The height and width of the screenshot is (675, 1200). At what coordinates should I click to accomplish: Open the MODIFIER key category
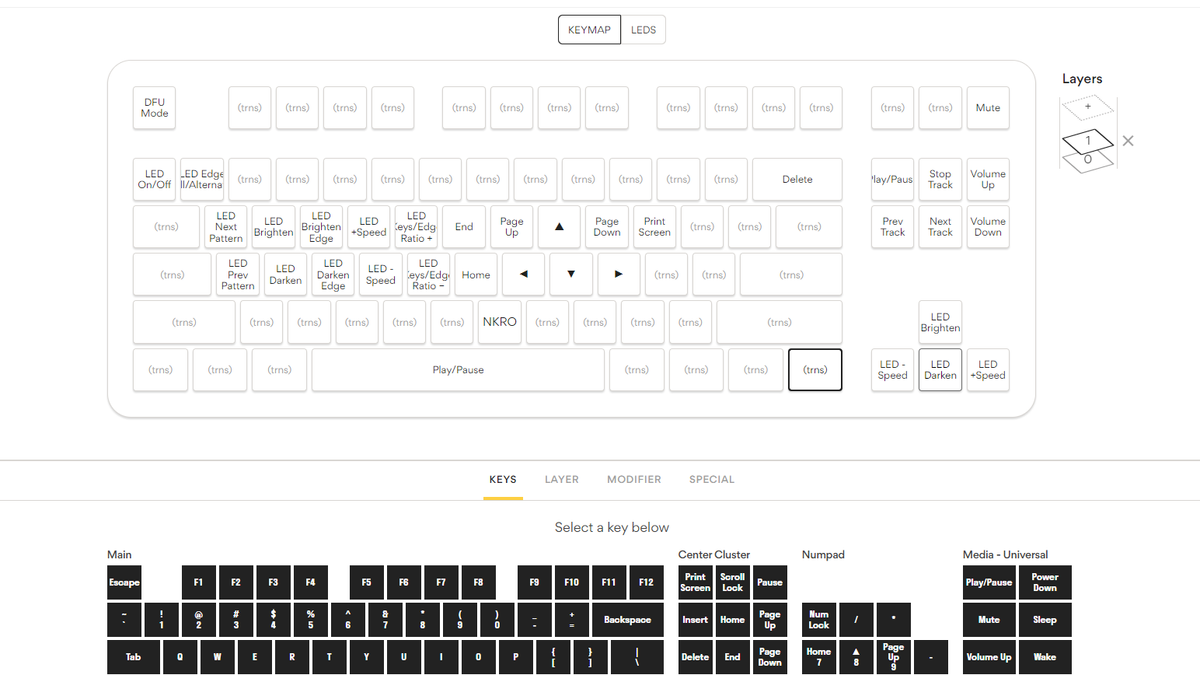pos(634,479)
